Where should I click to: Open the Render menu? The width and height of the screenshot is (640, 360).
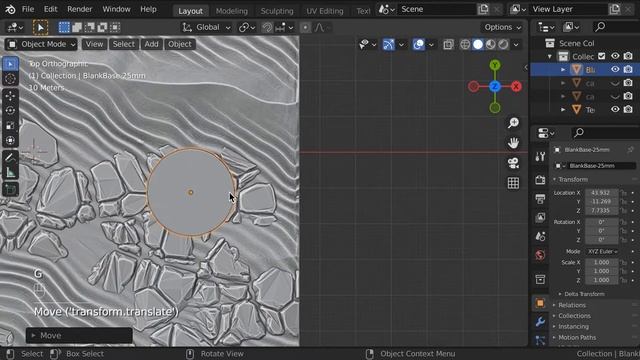coord(80,9)
